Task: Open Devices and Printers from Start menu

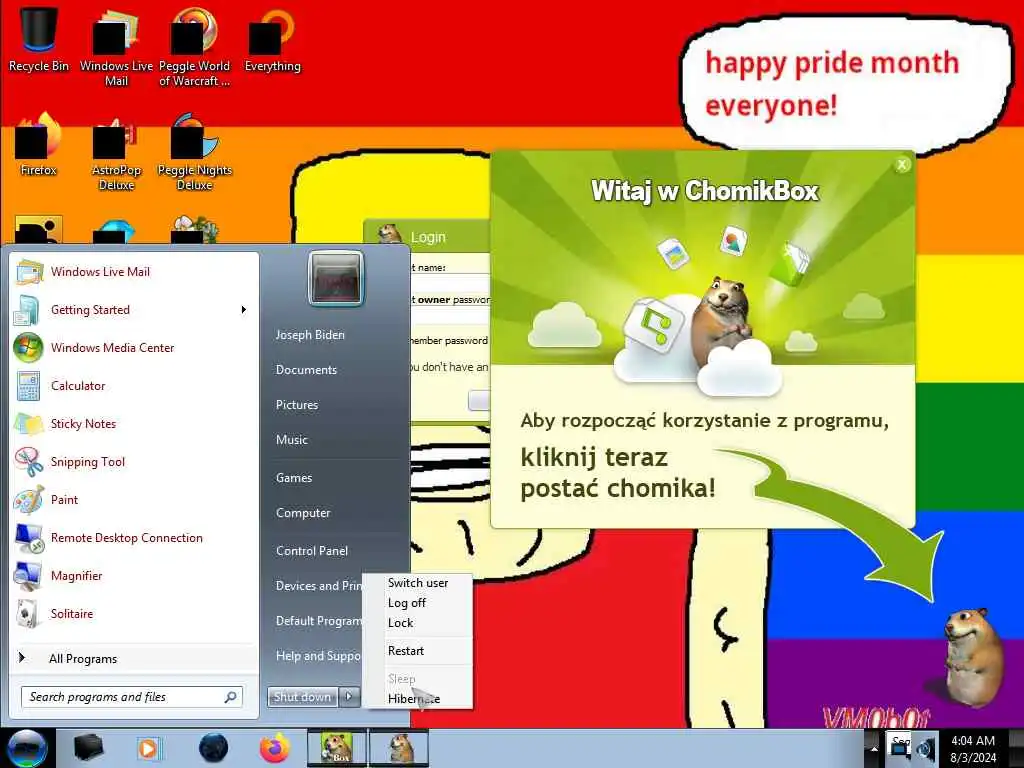Action: pos(319,586)
